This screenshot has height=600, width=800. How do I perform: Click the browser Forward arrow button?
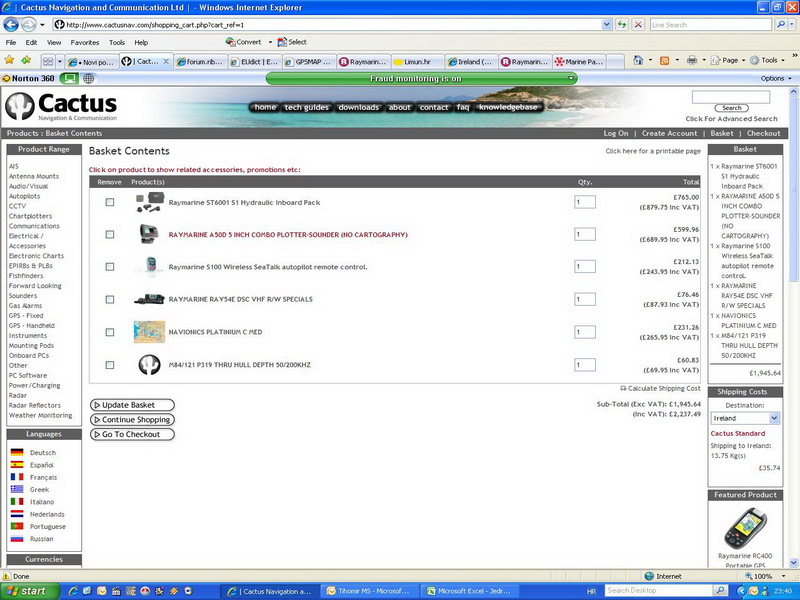pyautogui.click(x=29, y=24)
